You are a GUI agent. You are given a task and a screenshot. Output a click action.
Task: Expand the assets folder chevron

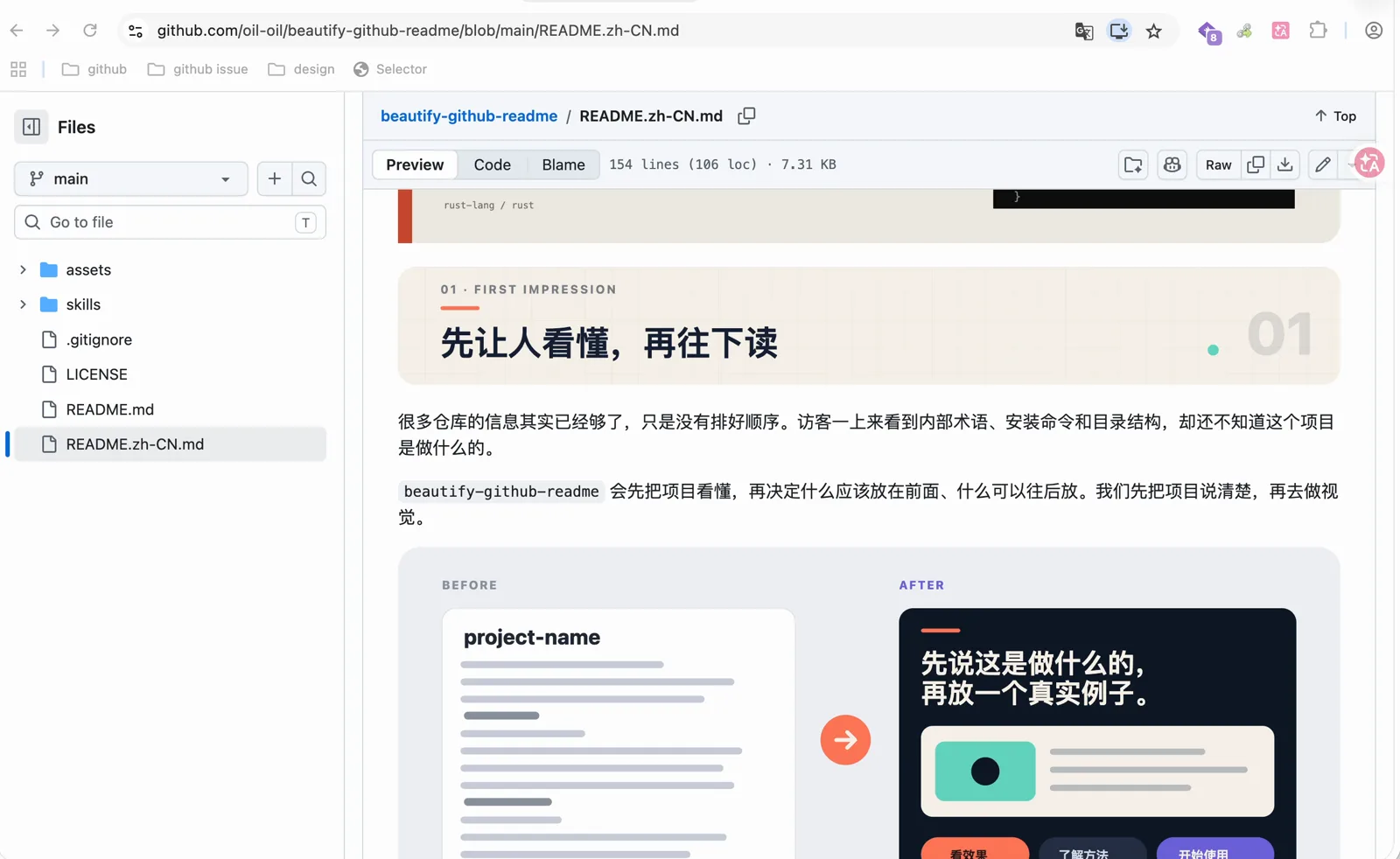[x=23, y=269]
